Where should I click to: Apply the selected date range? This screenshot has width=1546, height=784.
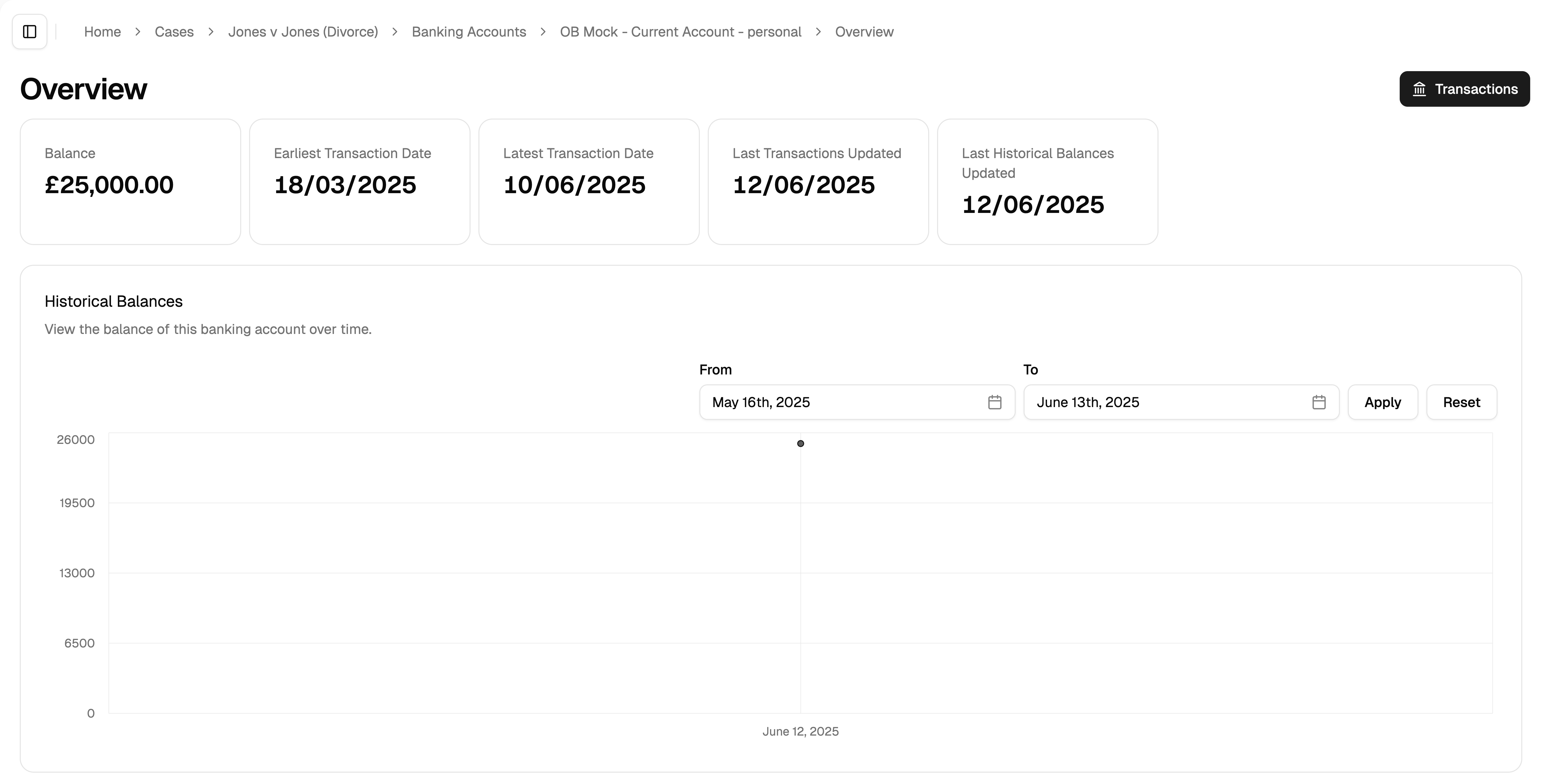click(1382, 402)
